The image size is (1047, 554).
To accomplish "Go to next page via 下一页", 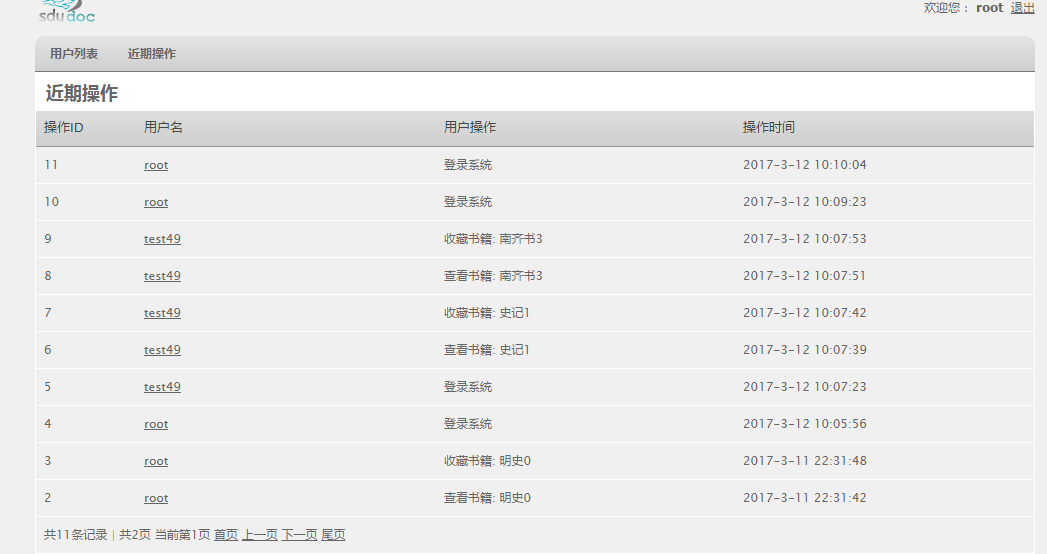I will point(299,535).
